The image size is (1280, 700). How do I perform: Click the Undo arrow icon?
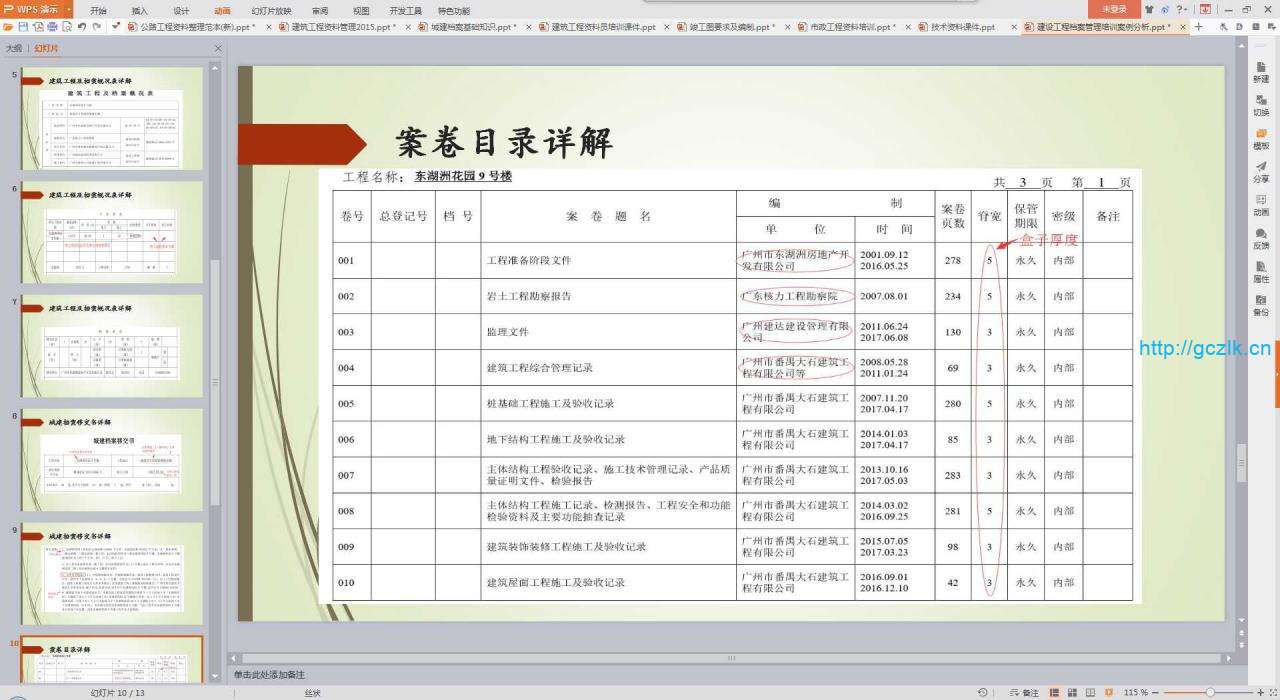[82, 27]
